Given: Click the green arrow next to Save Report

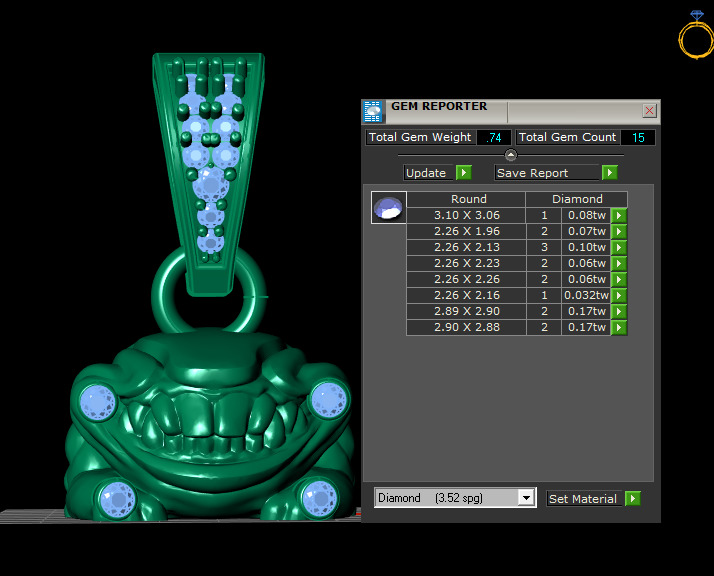Looking at the screenshot, I should coord(610,173).
